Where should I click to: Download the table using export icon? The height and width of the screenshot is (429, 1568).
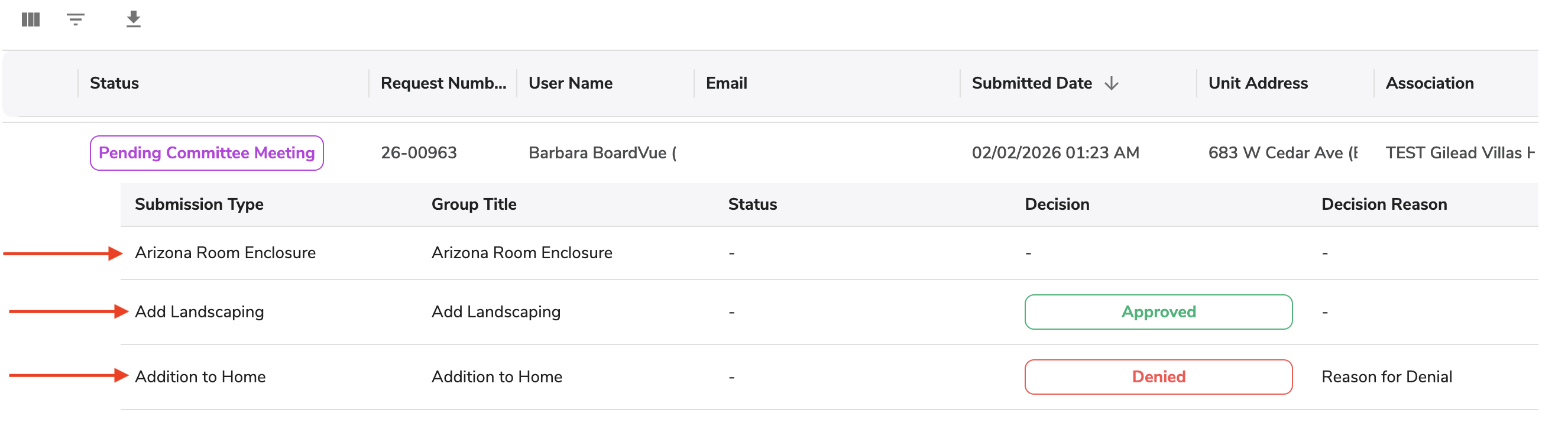(133, 19)
